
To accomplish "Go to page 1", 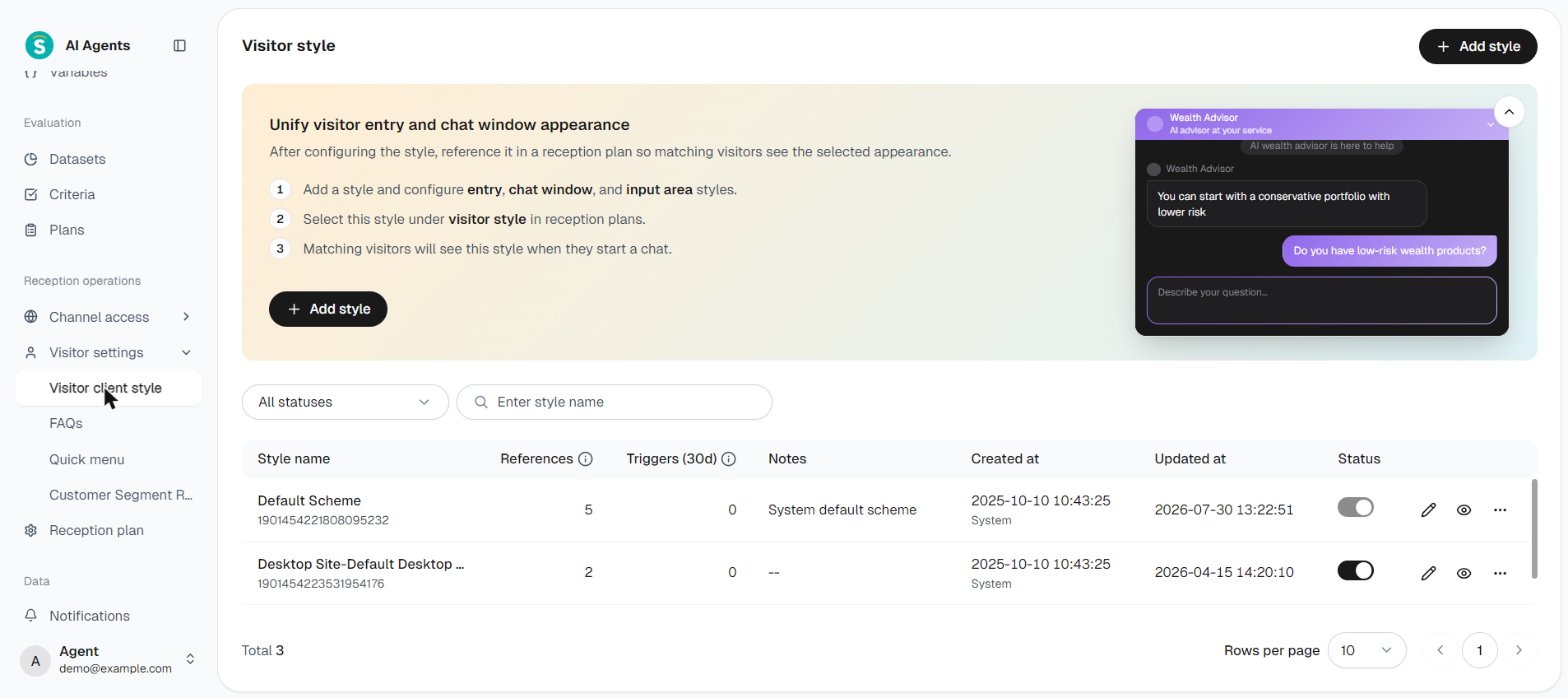I will tap(1479, 650).
